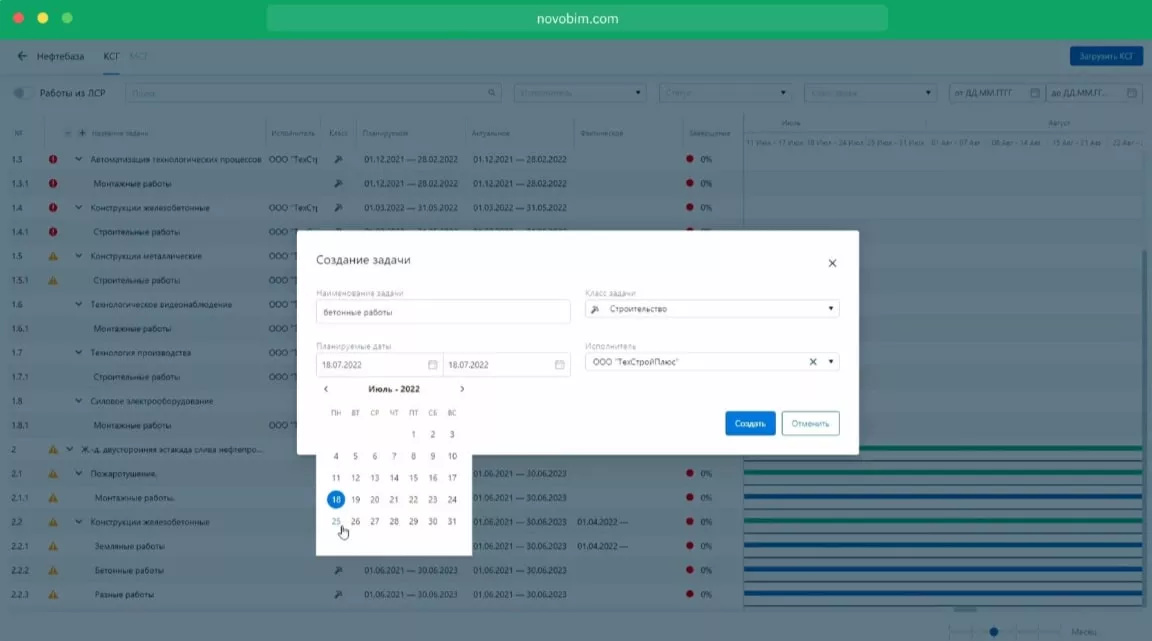Image resolution: width=1152 pixels, height=641 pixels.
Task: Click the search magnifier icon in the search field
Action: pyautogui.click(x=492, y=93)
